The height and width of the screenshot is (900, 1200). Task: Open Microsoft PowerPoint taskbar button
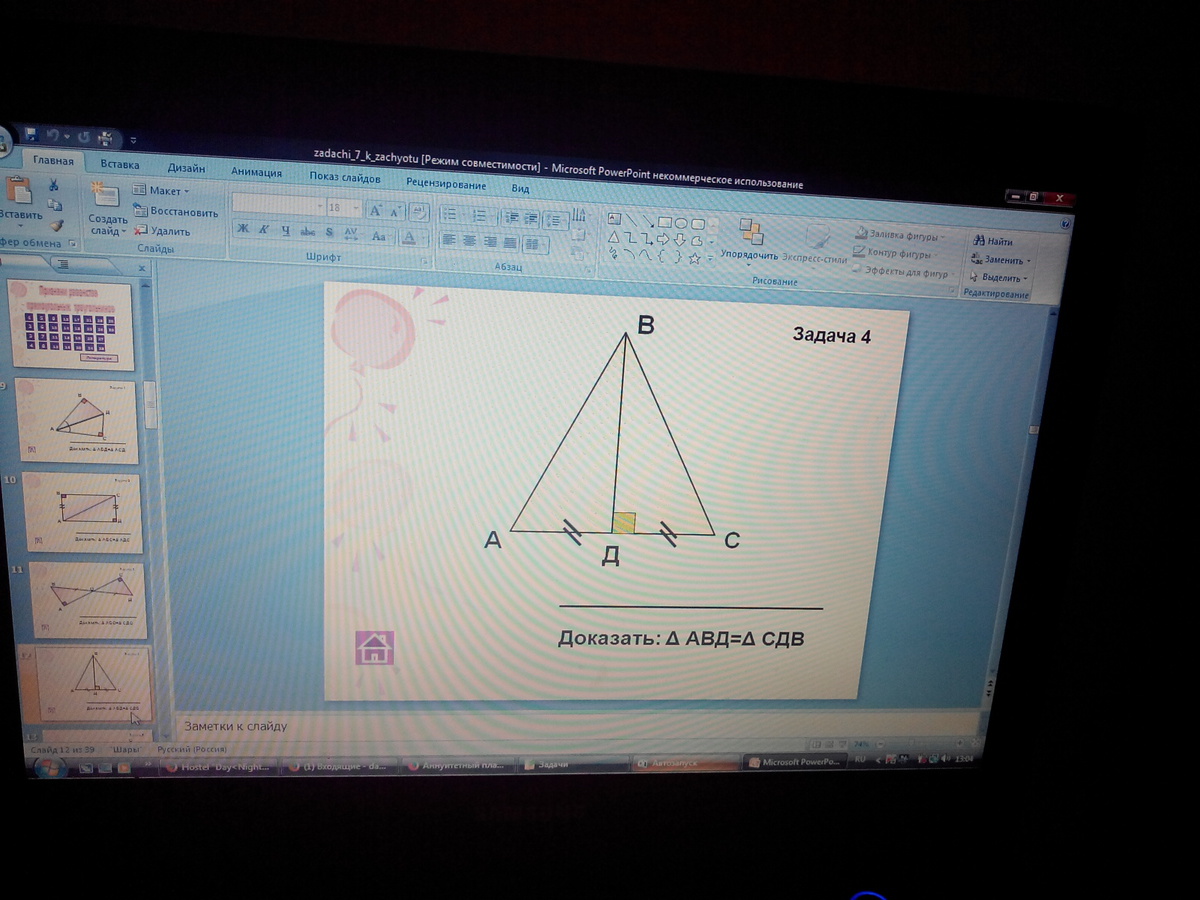coord(795,762)
